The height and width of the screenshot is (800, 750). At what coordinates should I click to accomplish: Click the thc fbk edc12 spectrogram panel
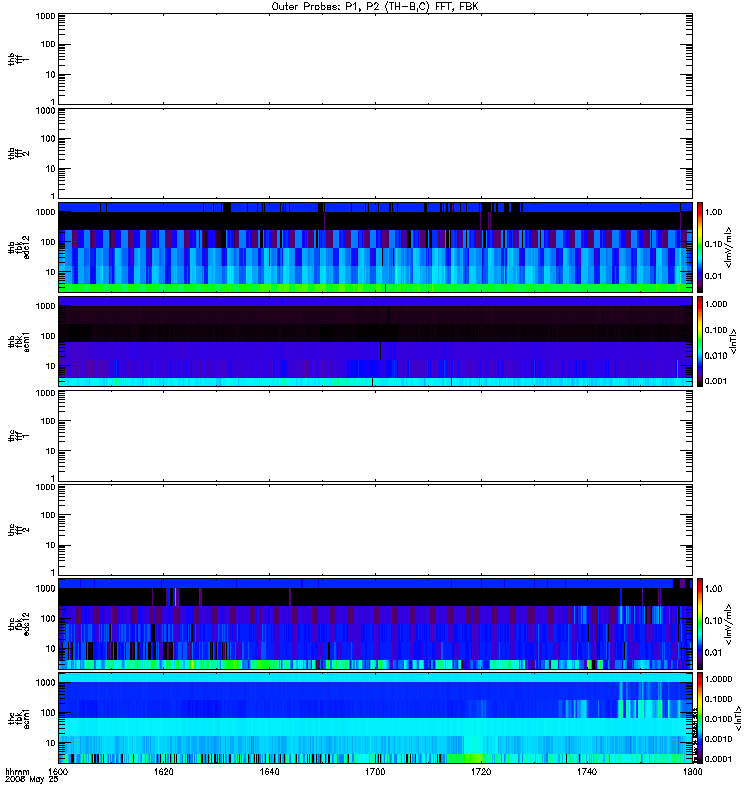(x=375, y=624)
